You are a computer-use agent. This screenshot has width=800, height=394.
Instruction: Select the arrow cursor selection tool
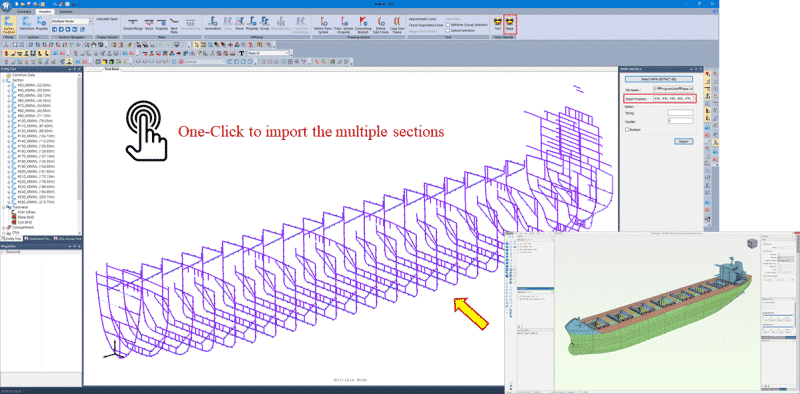(x=197, y=45)
